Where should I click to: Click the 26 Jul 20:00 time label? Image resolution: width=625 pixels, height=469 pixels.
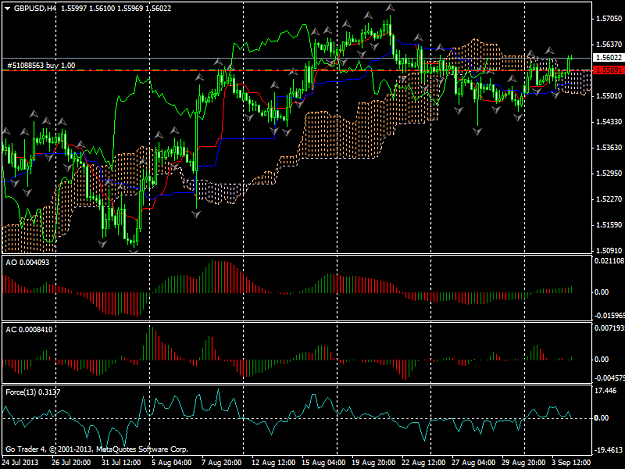(71, 462)
